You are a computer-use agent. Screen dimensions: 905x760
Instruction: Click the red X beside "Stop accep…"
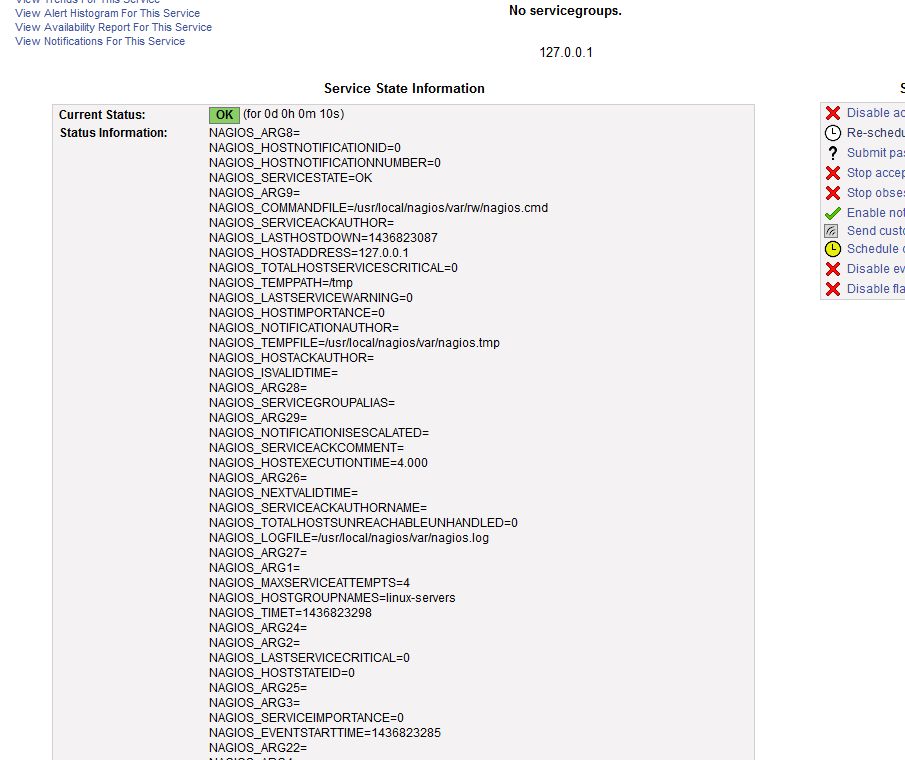tap(832, 173)
